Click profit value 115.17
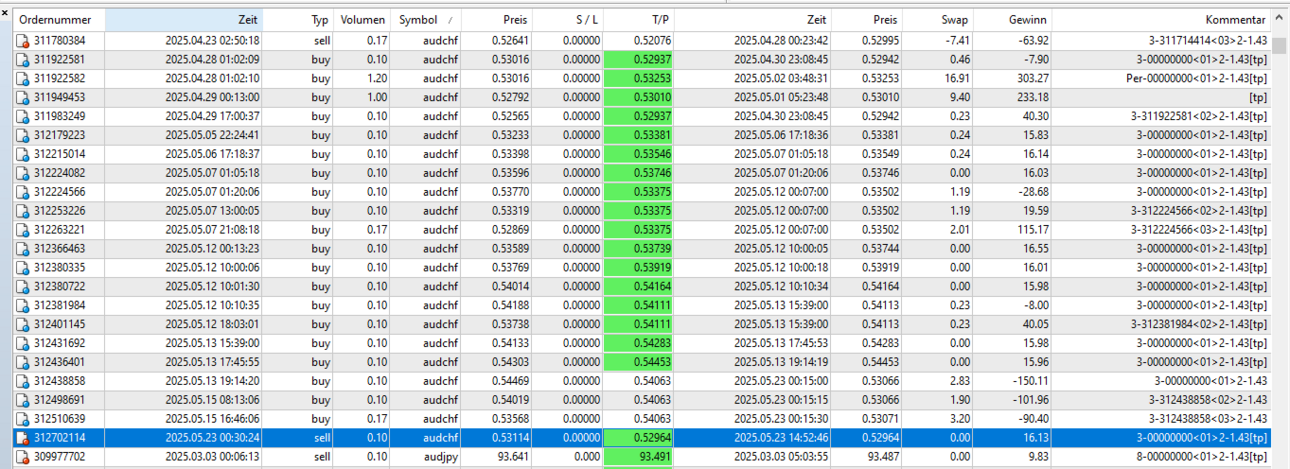 (x=1032, y=230)
